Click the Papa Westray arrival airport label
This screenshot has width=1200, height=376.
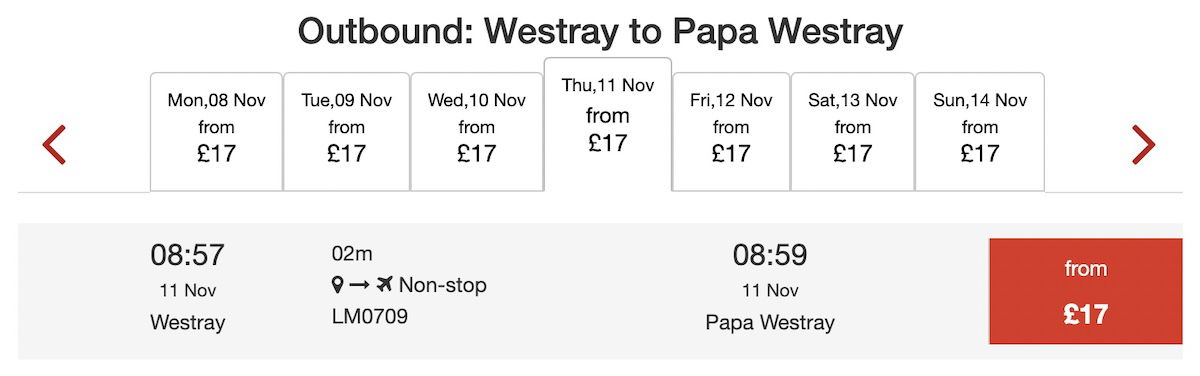tap(770, 323)
